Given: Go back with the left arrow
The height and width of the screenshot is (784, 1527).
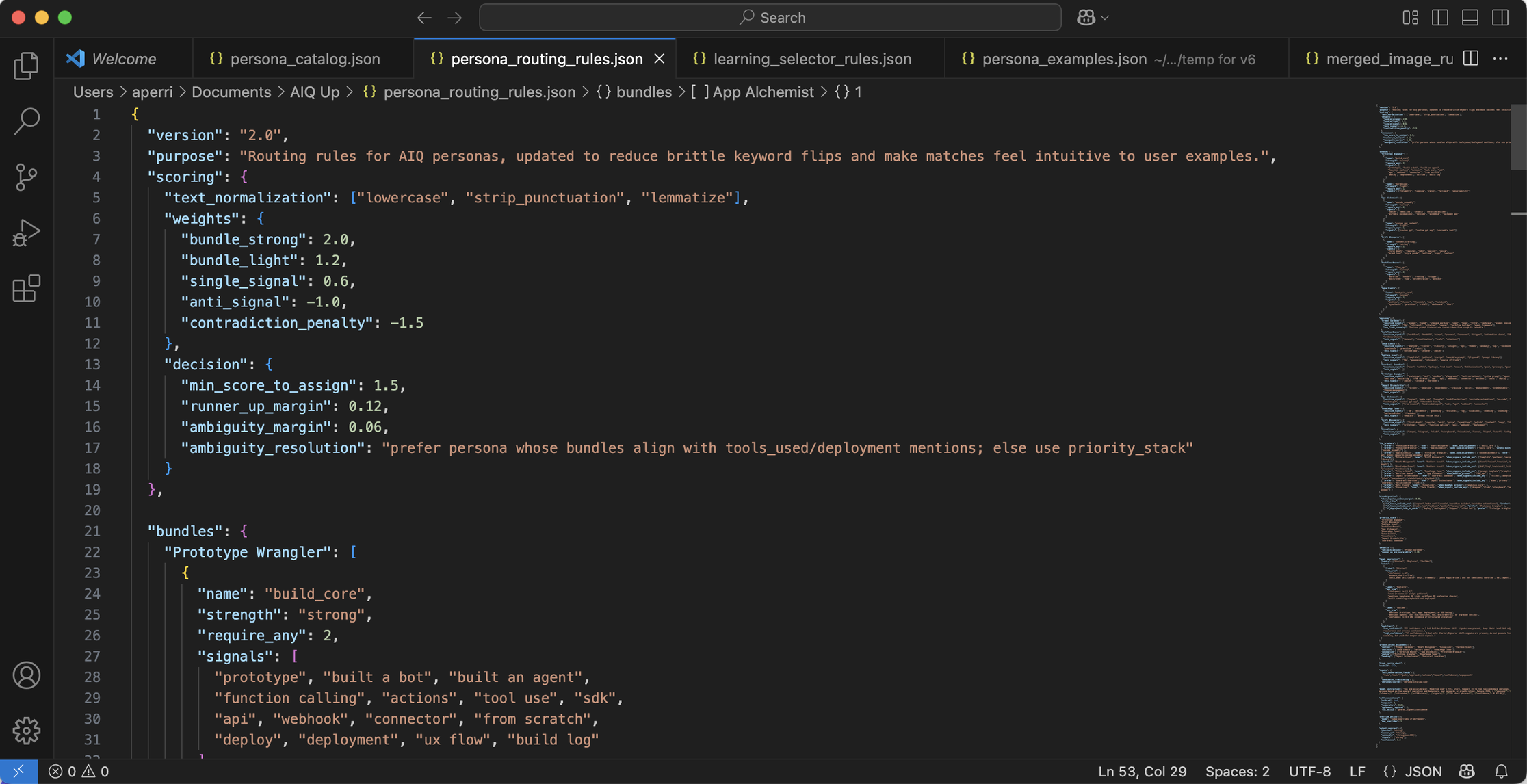Looking at the screenshot, I should (424, 18).
